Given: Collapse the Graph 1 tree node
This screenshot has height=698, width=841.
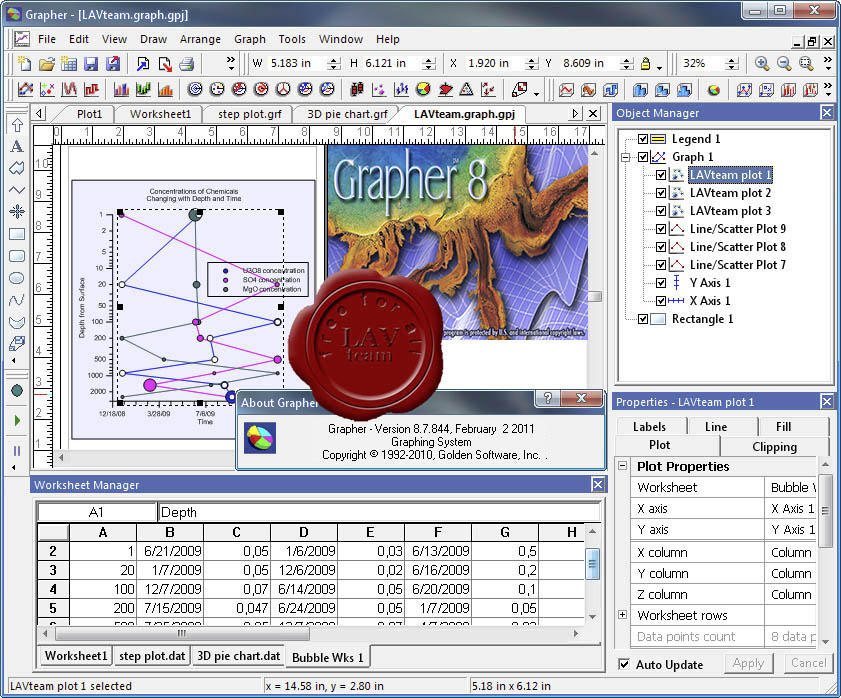Looking at the screenshot, I should 625,157.
